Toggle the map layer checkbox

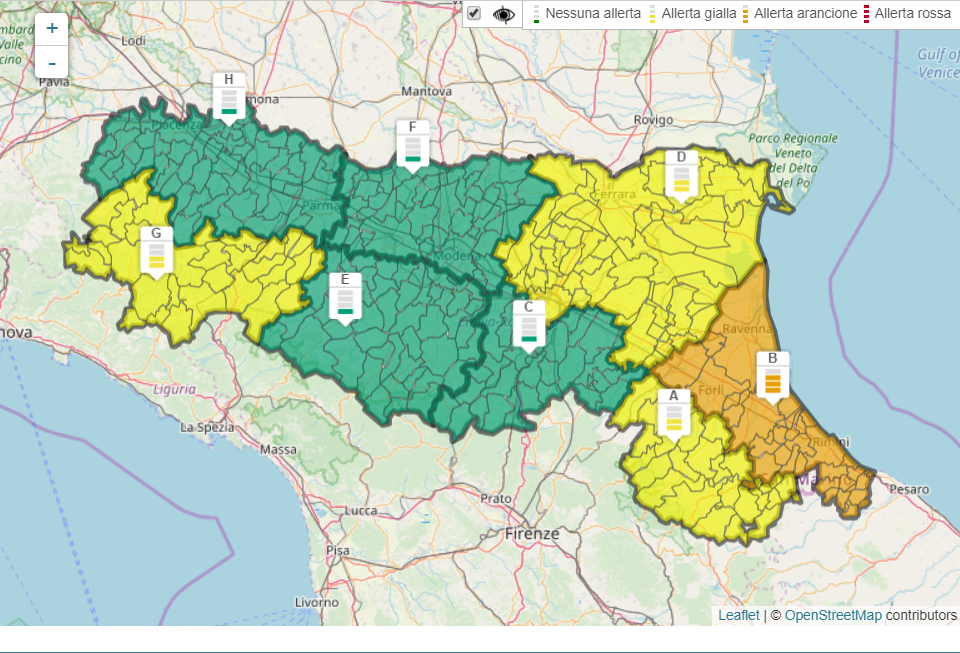coord(474,14)
